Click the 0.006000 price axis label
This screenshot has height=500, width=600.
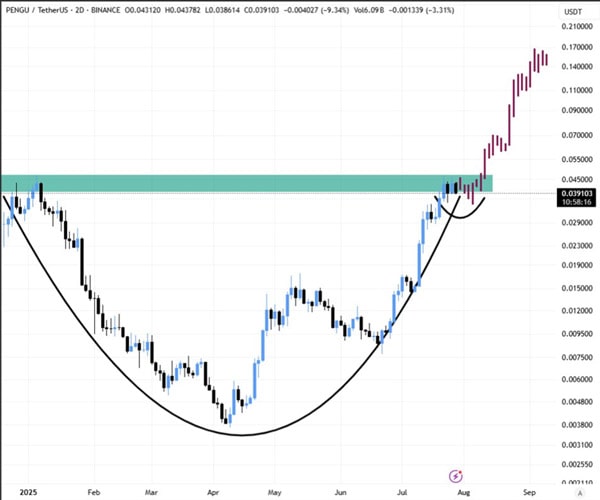coord(577,379)
